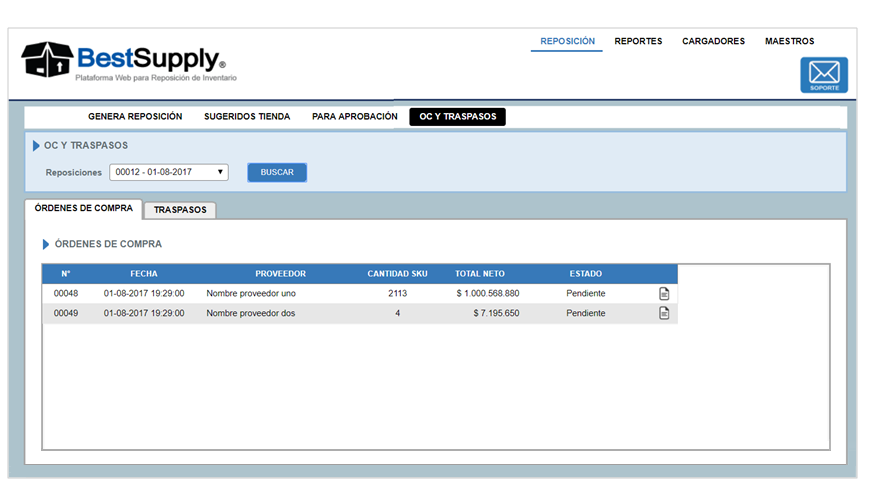Viewport: 870px width, 500px height.
Task: Go to PARA APROBACIÓN section
Action: pos(354,117)
